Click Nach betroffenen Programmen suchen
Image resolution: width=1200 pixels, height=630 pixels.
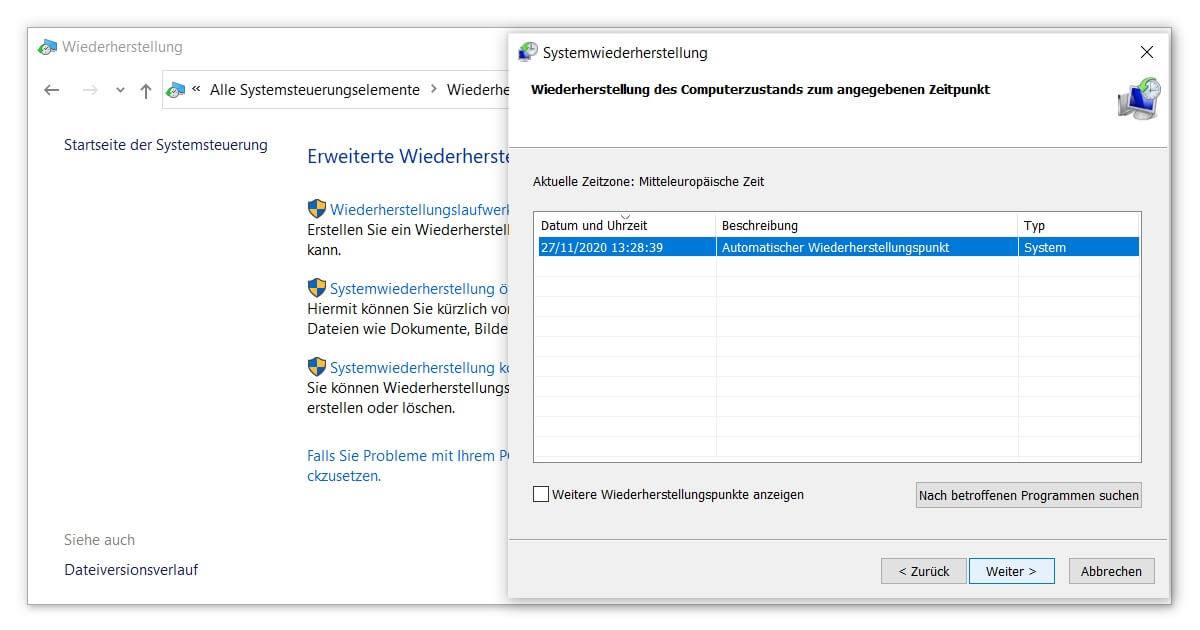pyautogui.click(x=1027, y=495)
